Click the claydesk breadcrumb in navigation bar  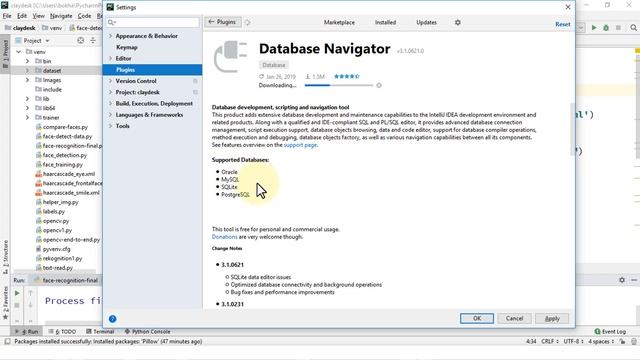point(20,28)
